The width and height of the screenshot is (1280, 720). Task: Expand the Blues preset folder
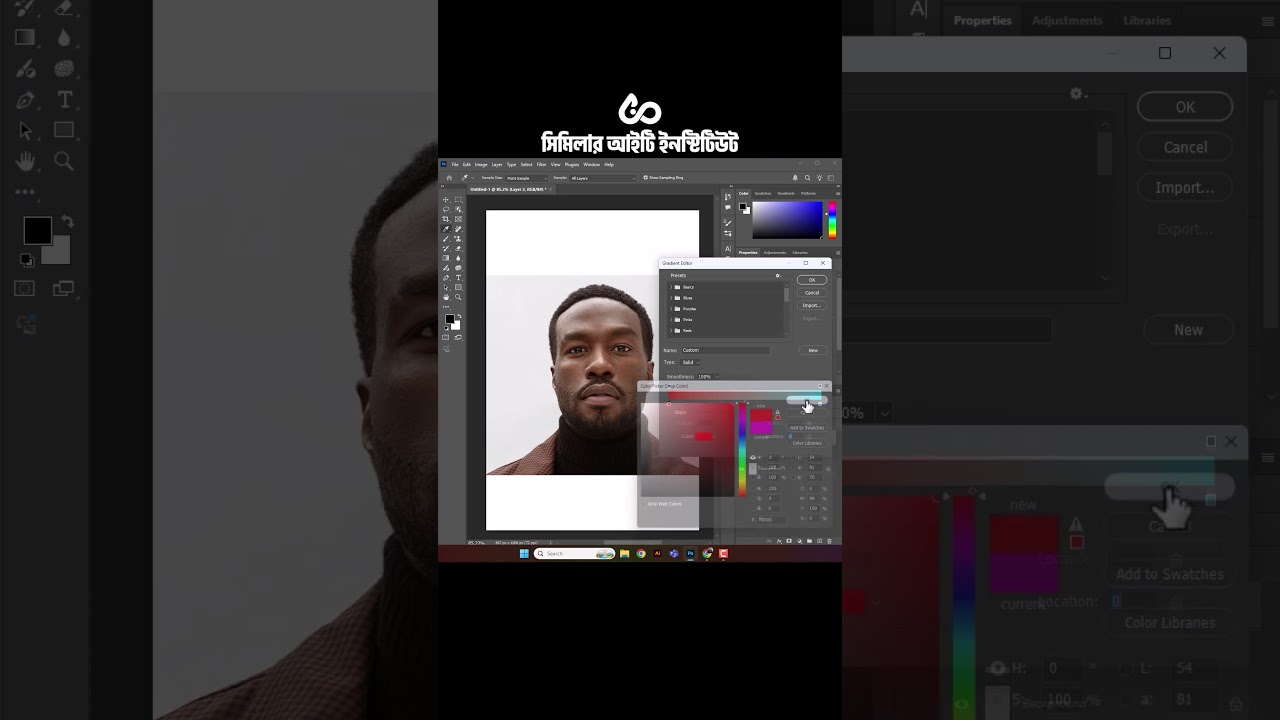click(671, 298)
